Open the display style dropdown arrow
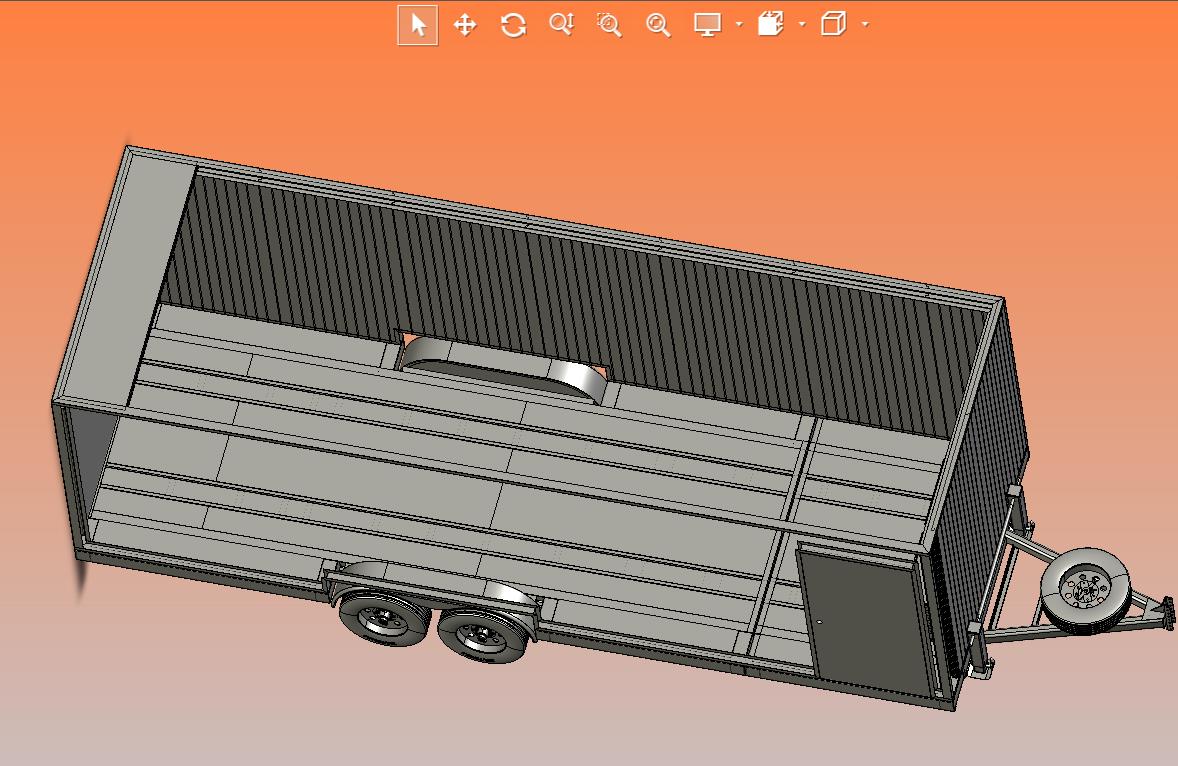Image resolution: width=1178 pixels, height=766 pixels. (x=739, y=25)
